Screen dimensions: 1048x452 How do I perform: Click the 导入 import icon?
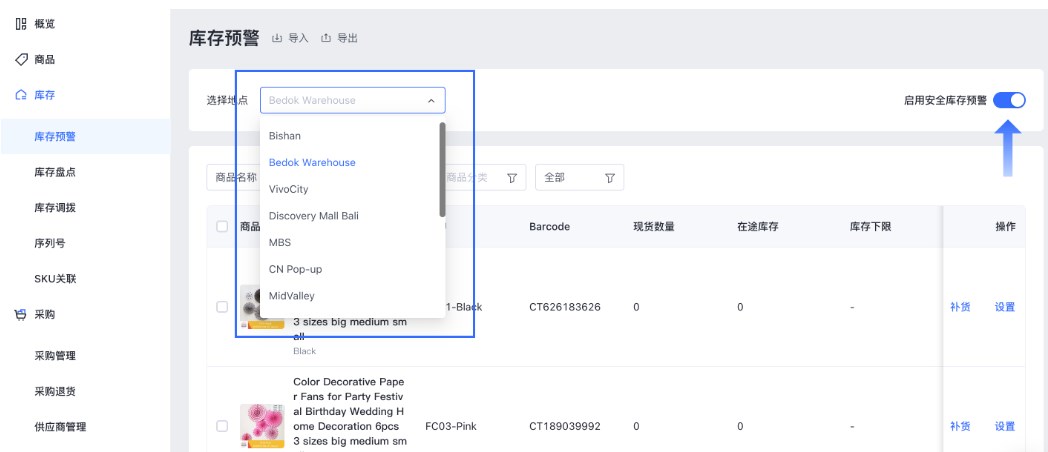278,38
